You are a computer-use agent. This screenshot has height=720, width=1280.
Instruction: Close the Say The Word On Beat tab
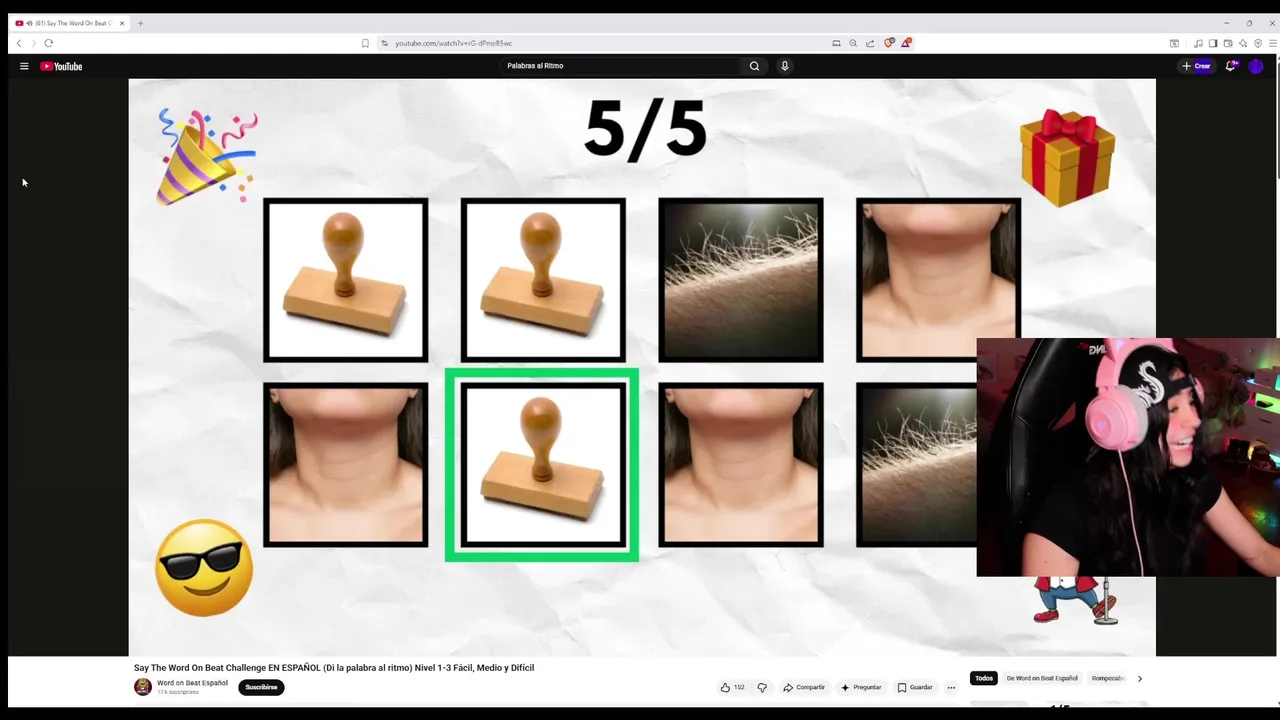[x=122, y=23]
